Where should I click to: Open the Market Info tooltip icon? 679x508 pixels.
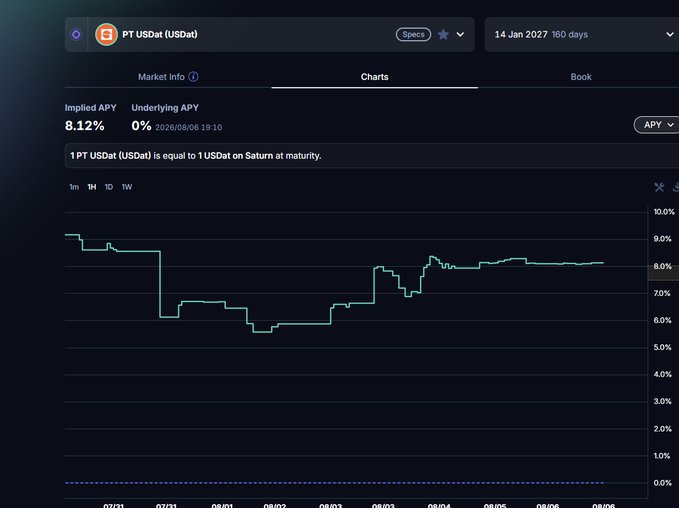point(194,77)
